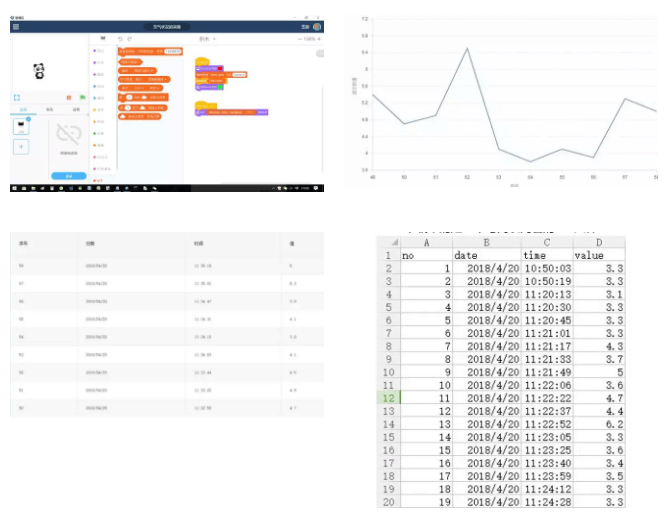Select column B header in the spreadsheet
This screenshot has height=517, width=669.
(x=486, y=242)
